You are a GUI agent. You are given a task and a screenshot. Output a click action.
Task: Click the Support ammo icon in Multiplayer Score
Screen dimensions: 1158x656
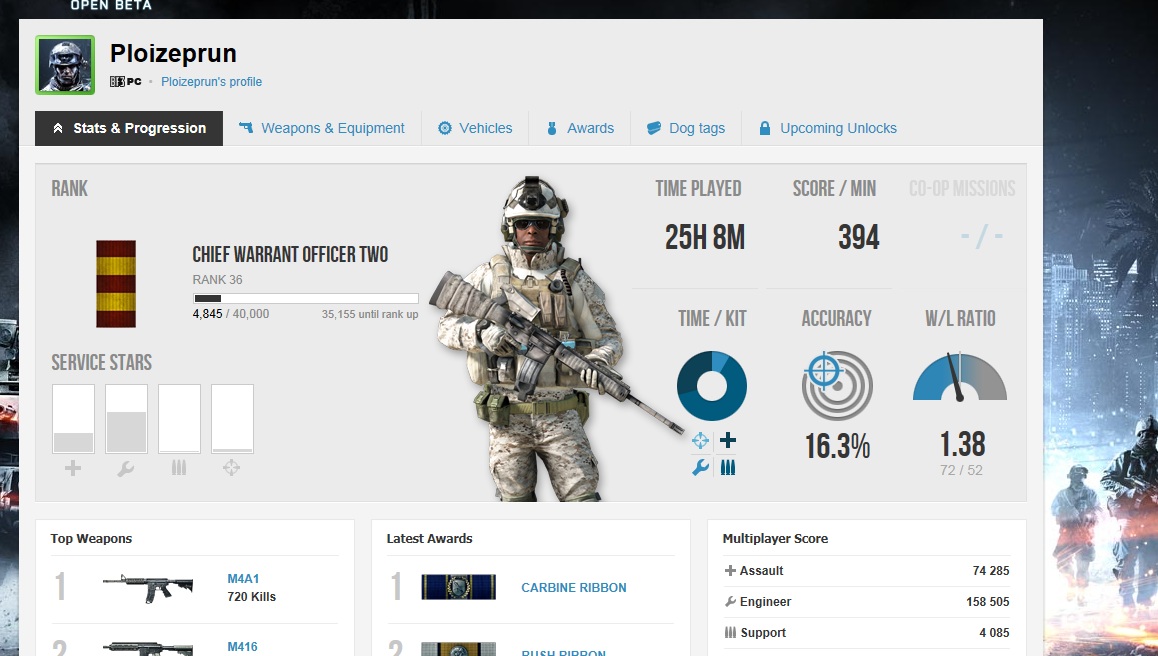(x=730, y=632)
